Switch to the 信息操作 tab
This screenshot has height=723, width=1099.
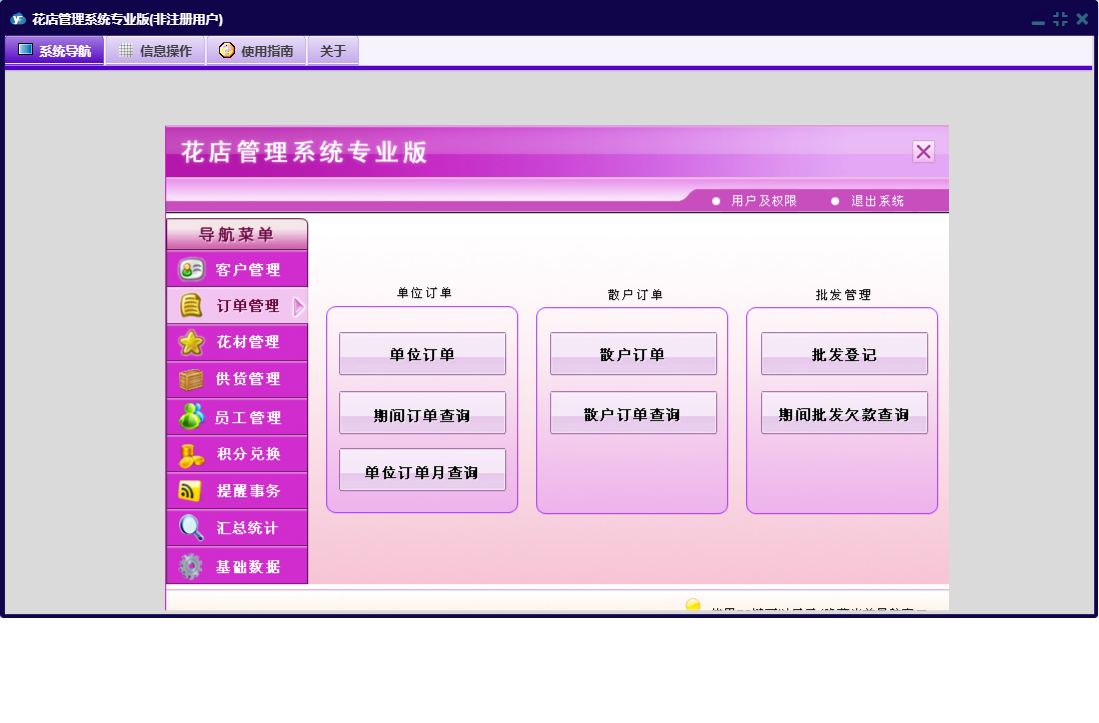pyautogui.click(x=155, y=51)
